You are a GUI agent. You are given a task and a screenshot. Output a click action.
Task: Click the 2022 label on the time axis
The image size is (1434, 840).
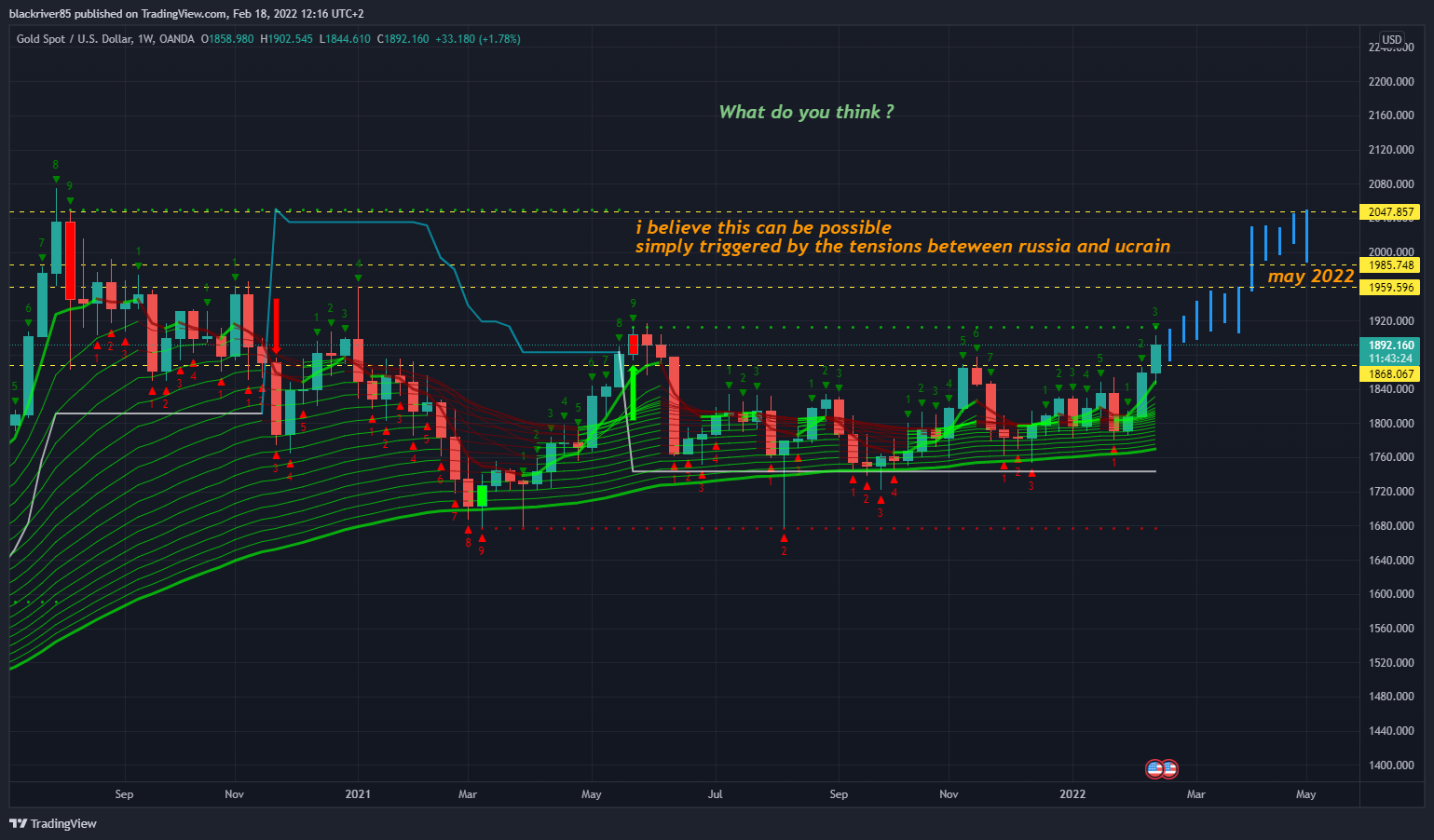coord(1072,794)
